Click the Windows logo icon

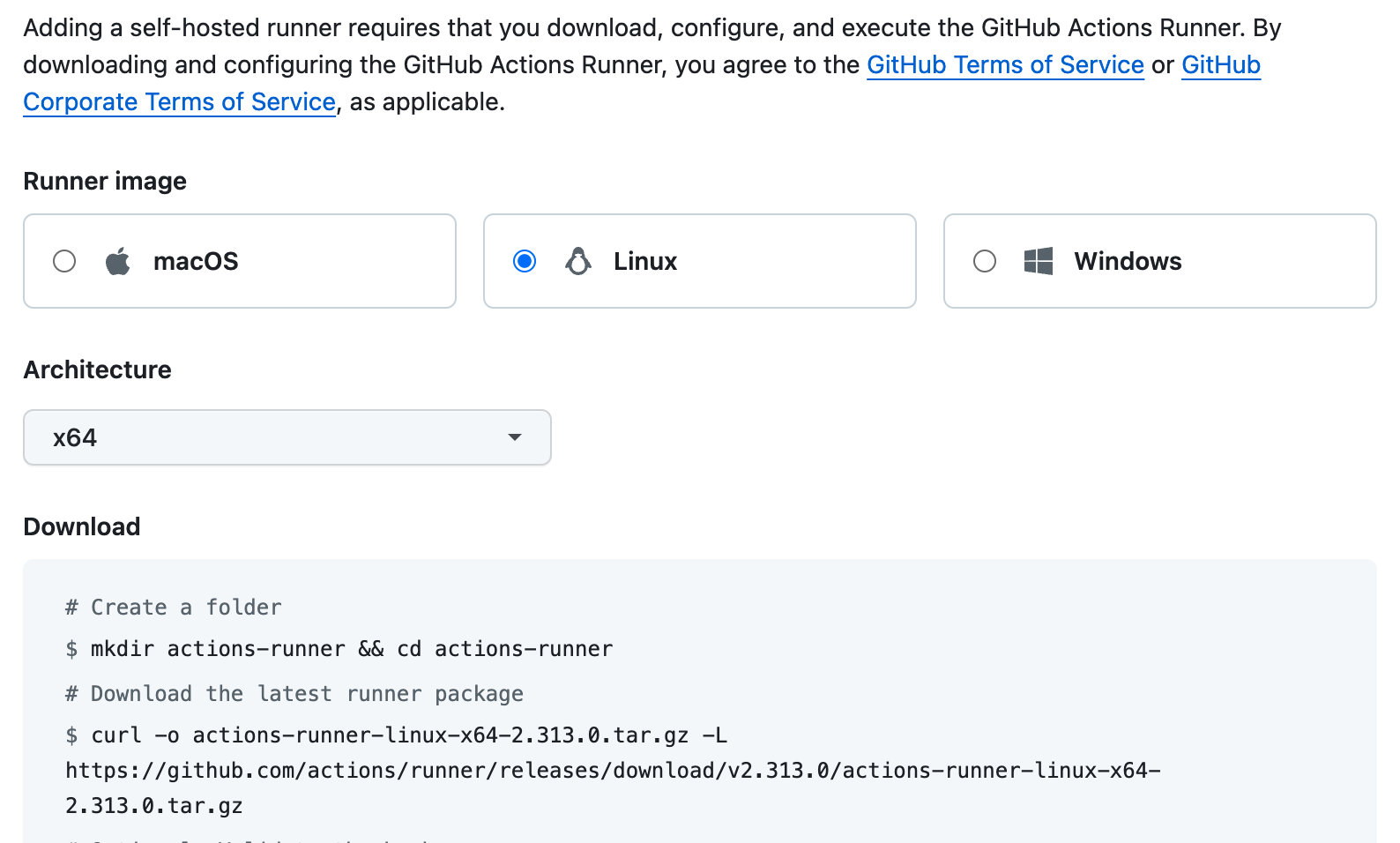1039,261
